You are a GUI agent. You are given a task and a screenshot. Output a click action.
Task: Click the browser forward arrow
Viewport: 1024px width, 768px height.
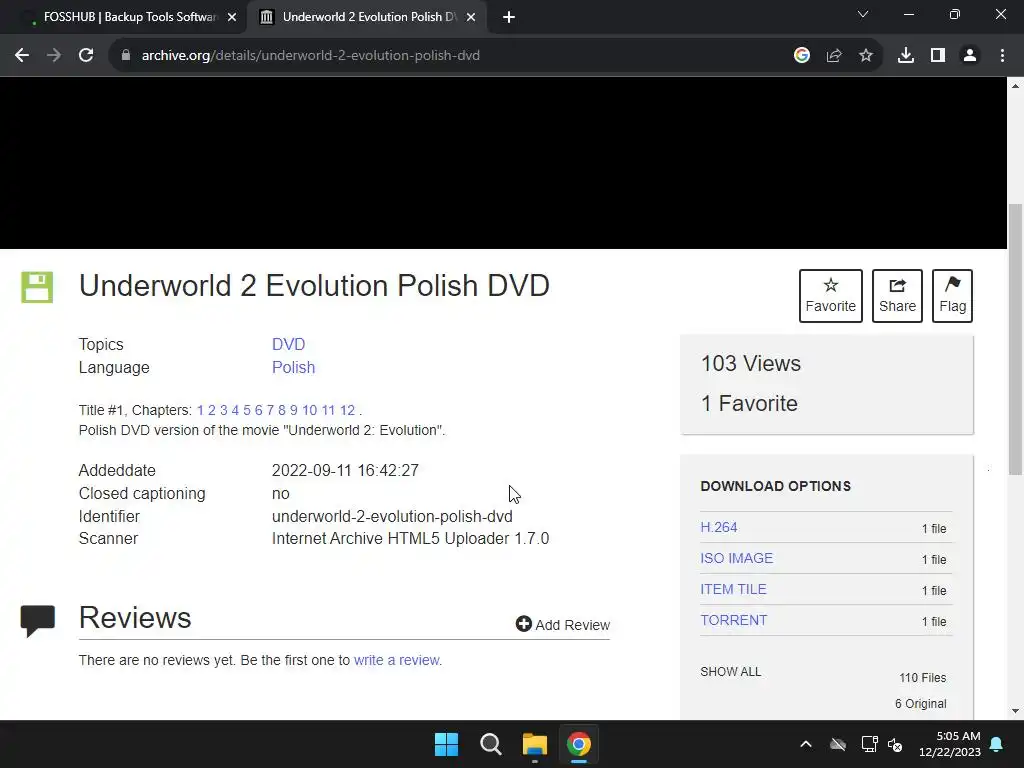(54, 56)
